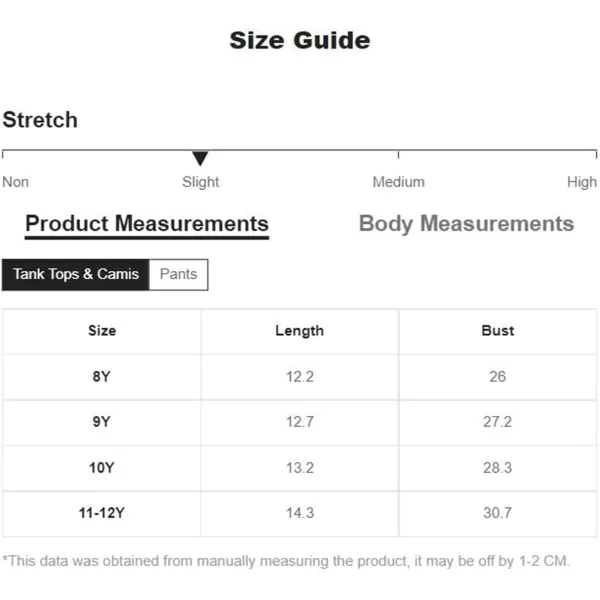This screenshot has width=600, height=600.
Task: Click the High stretch label
Action: 582,183
